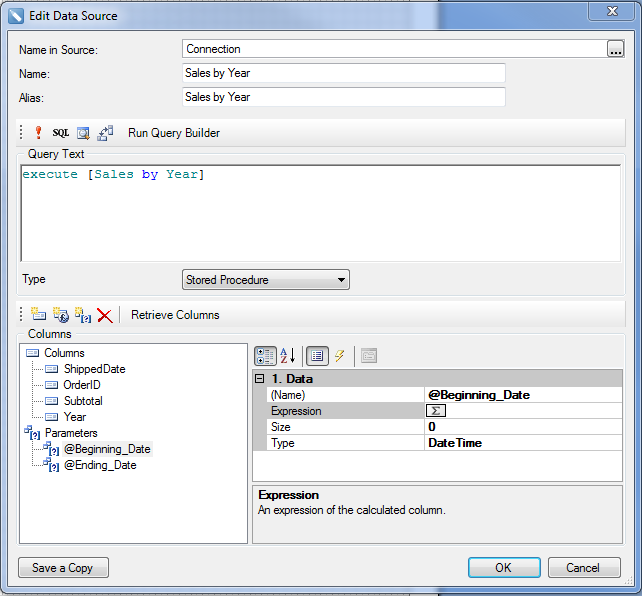Click the SQL toolbar icon

click(61, 133)
